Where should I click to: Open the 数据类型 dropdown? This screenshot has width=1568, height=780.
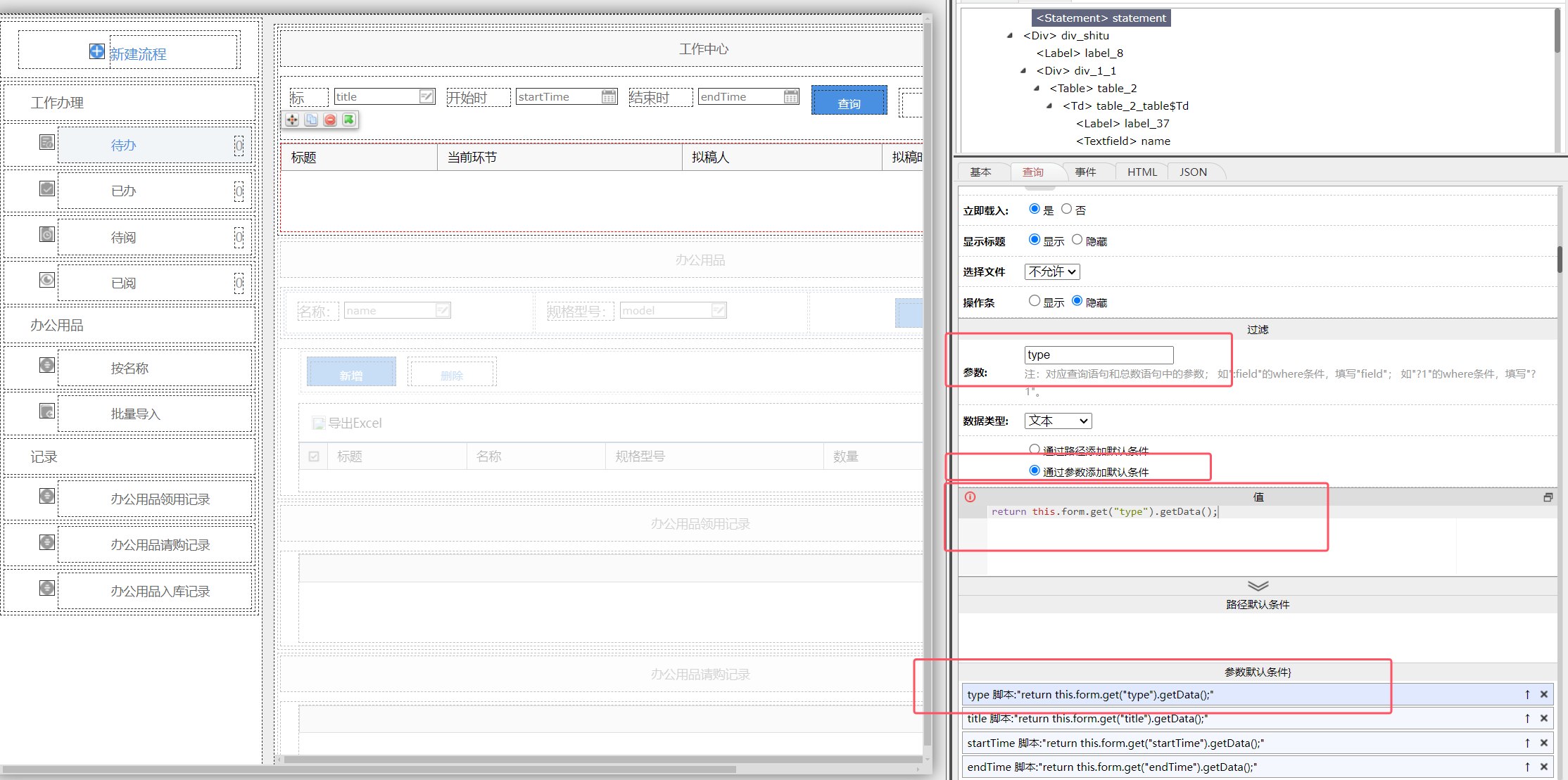coord(1057,421)
